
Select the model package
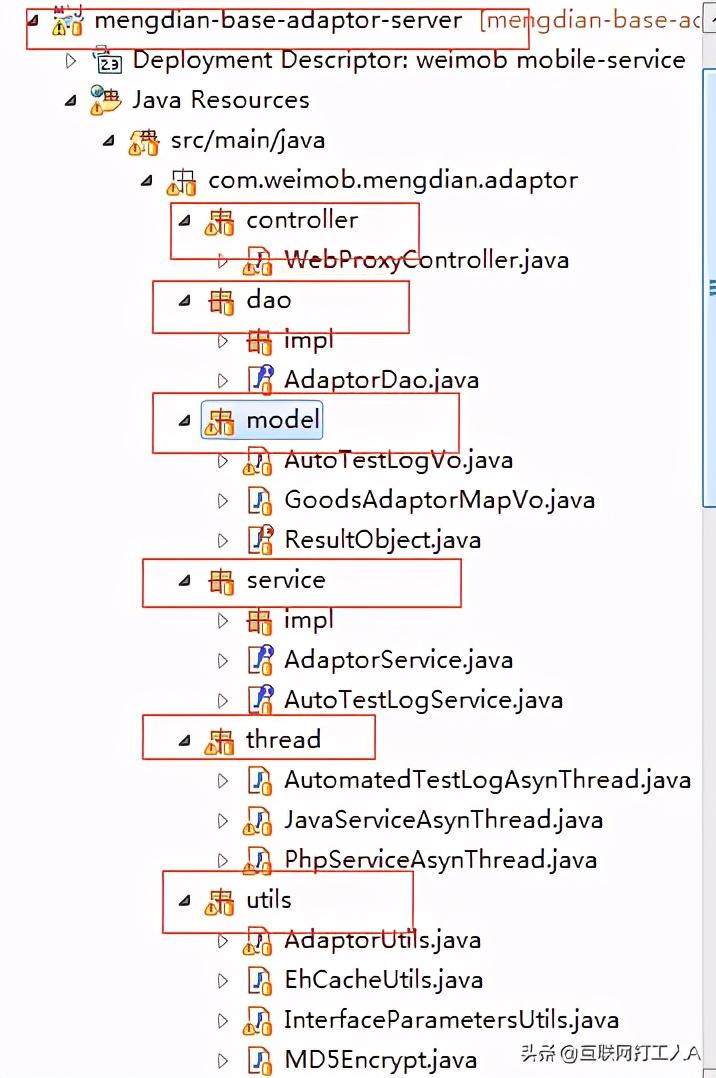[x=283, y=420]
